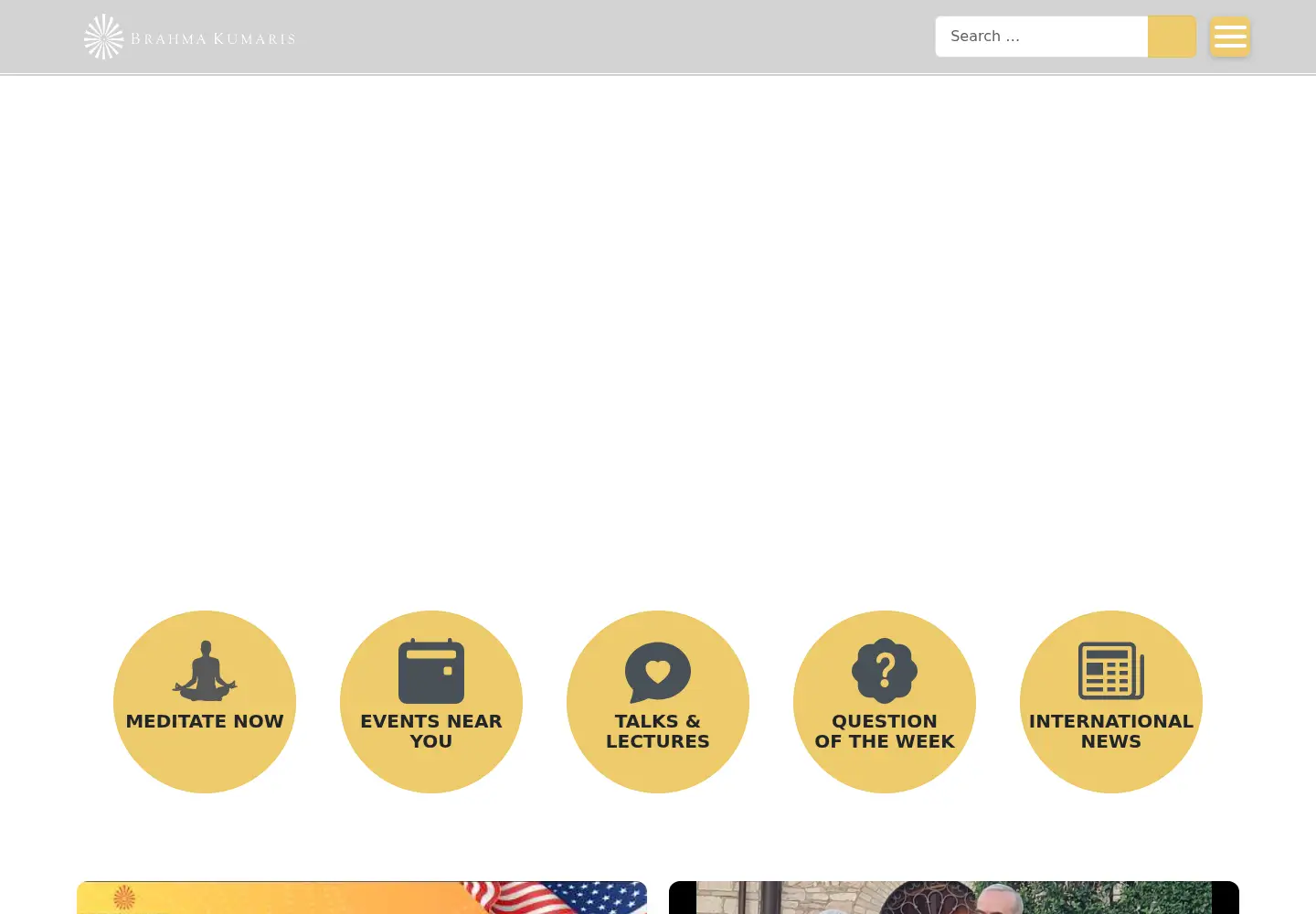Click the yellow search submit button

click(x=1172, y=37)
